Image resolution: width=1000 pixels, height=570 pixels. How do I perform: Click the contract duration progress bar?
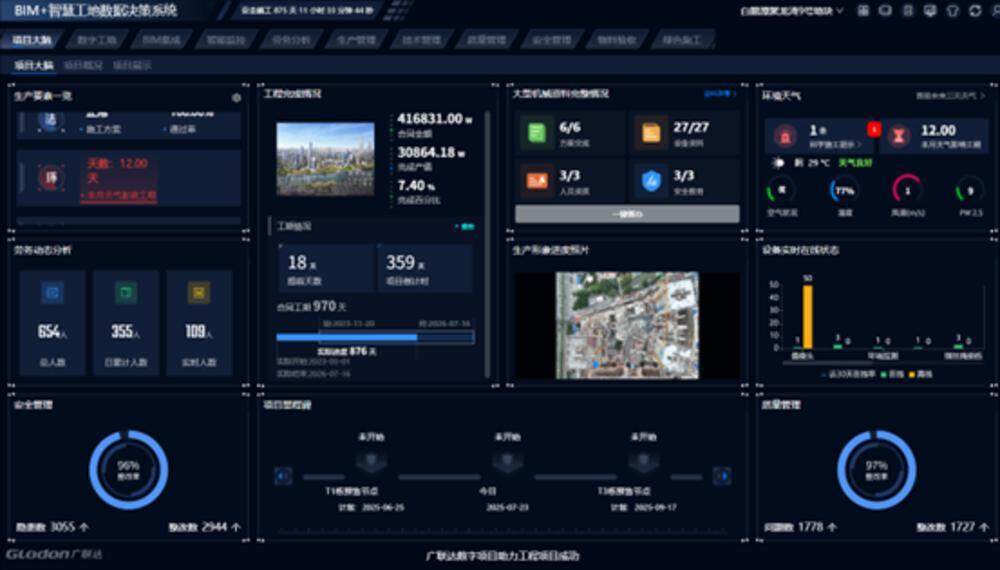coord(374,338)
